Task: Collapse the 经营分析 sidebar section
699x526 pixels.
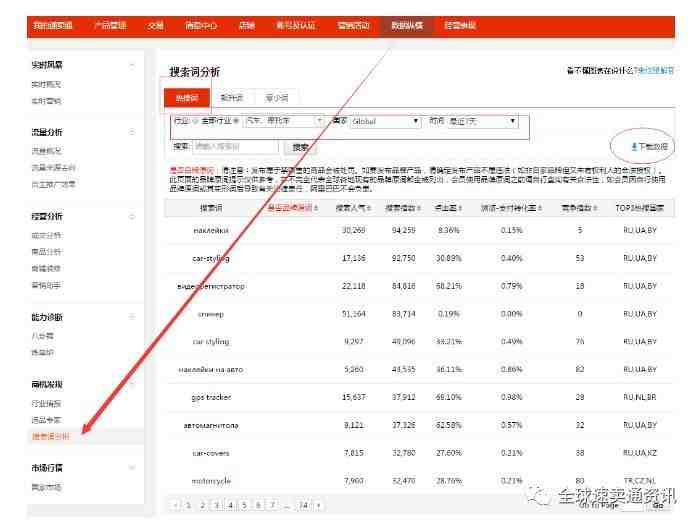Action: [132, 217]
